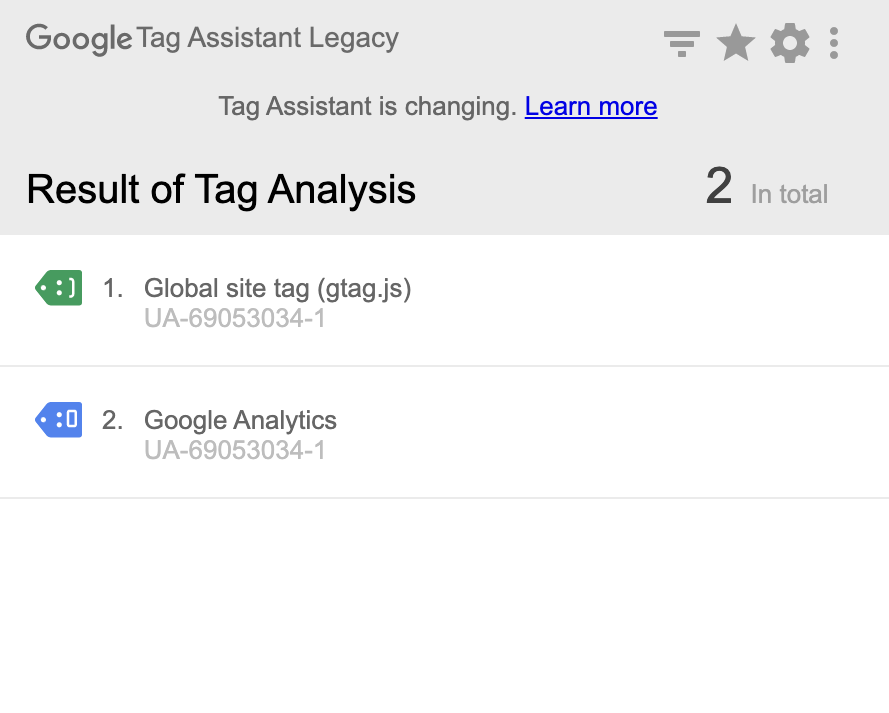The width and height of the screenshot is (889, 713).
Task: Click the star favorite icon
Action: point(735,43)
